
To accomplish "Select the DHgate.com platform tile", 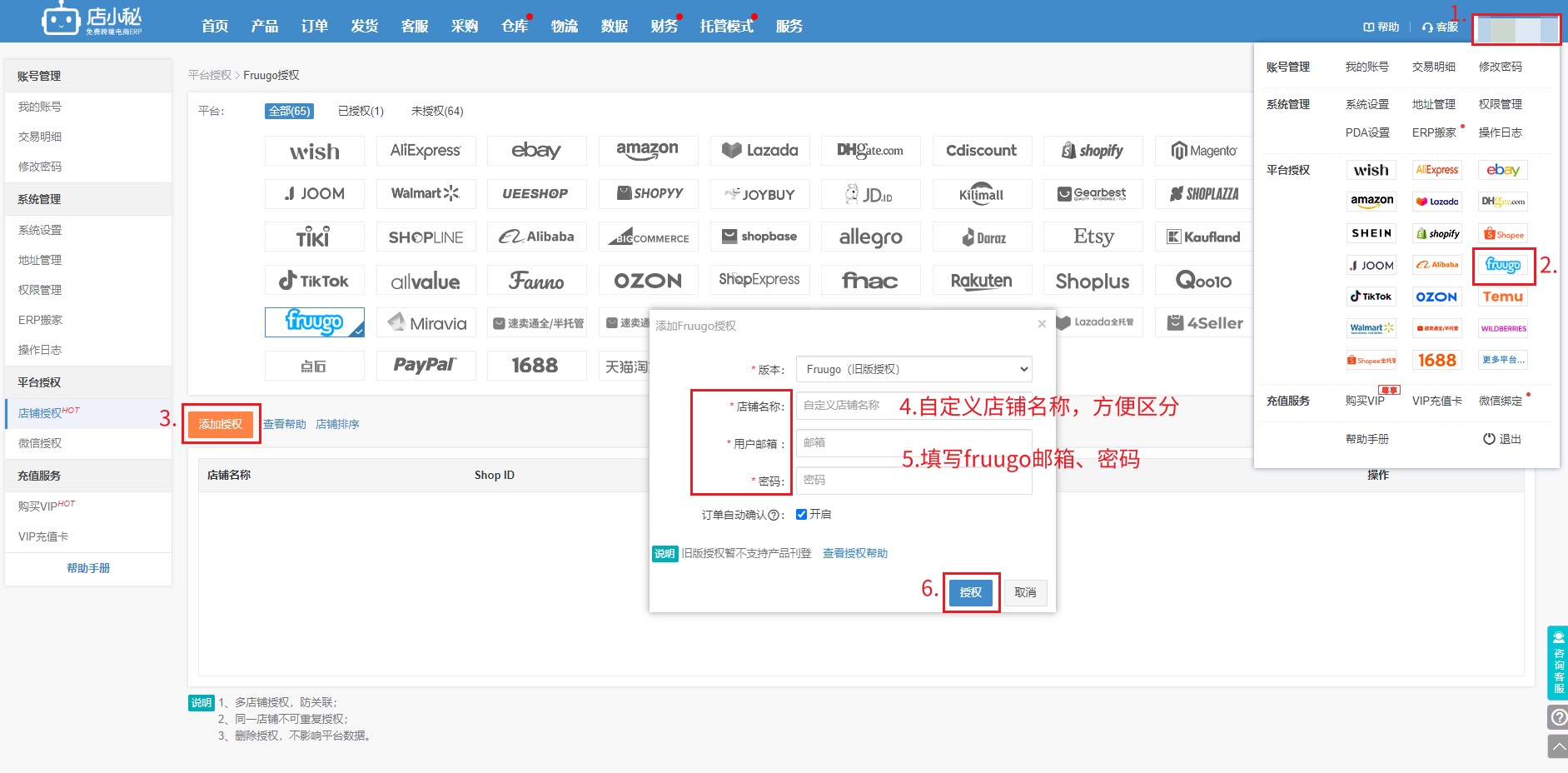I will [871, 151].
